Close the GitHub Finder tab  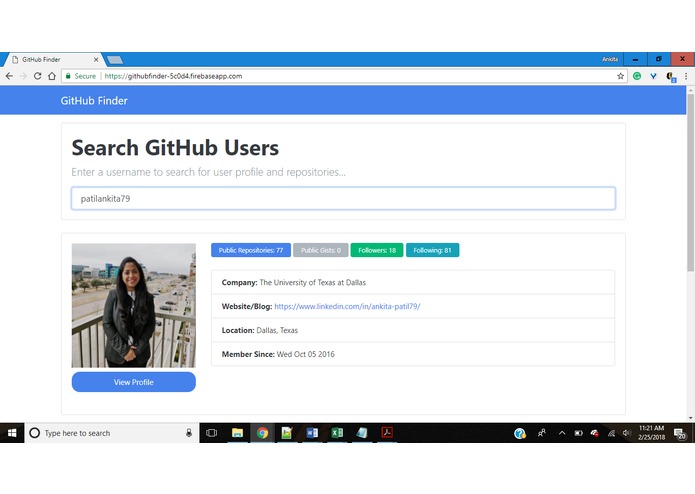tap(96, 59)
